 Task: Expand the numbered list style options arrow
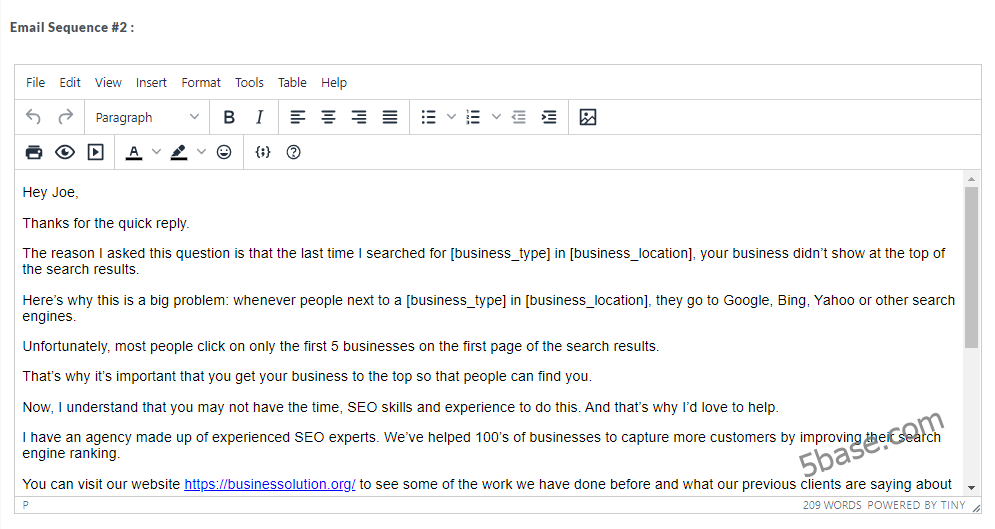(496, 117)
